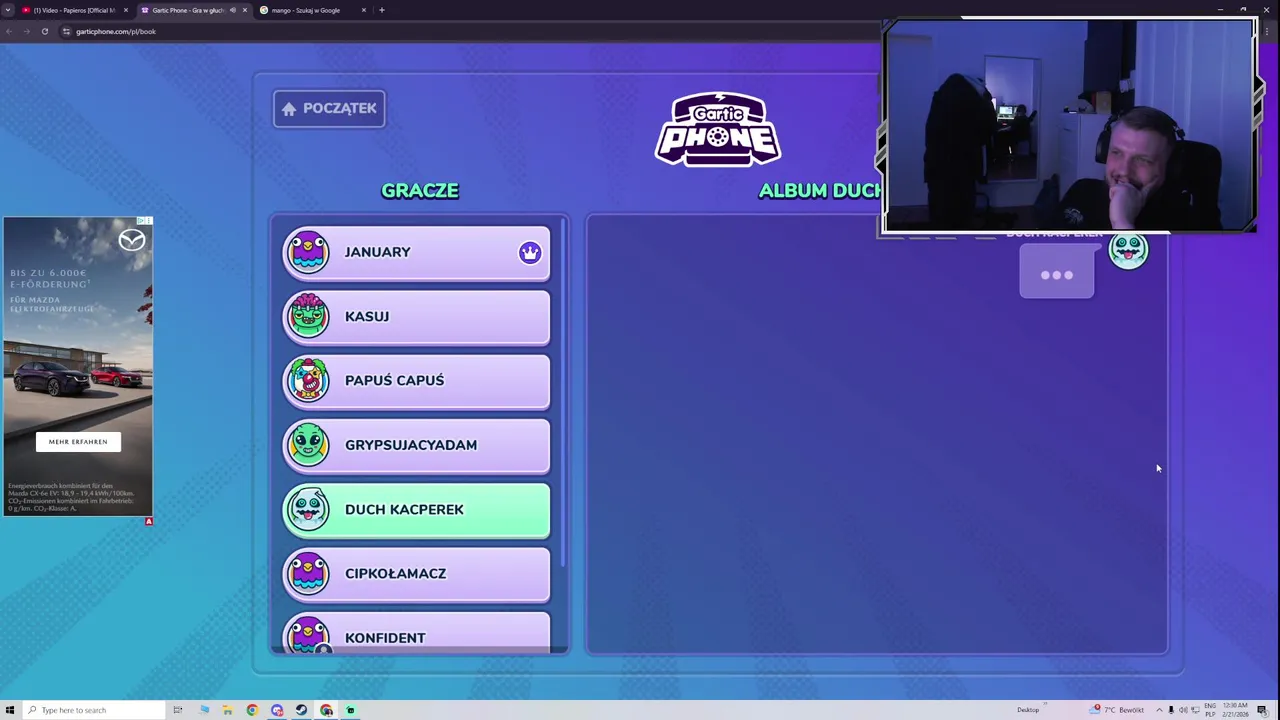Click the red report-ad icon below Mazda ad
The height and width of the screenshot is (720, 1280).
(148, 521)
